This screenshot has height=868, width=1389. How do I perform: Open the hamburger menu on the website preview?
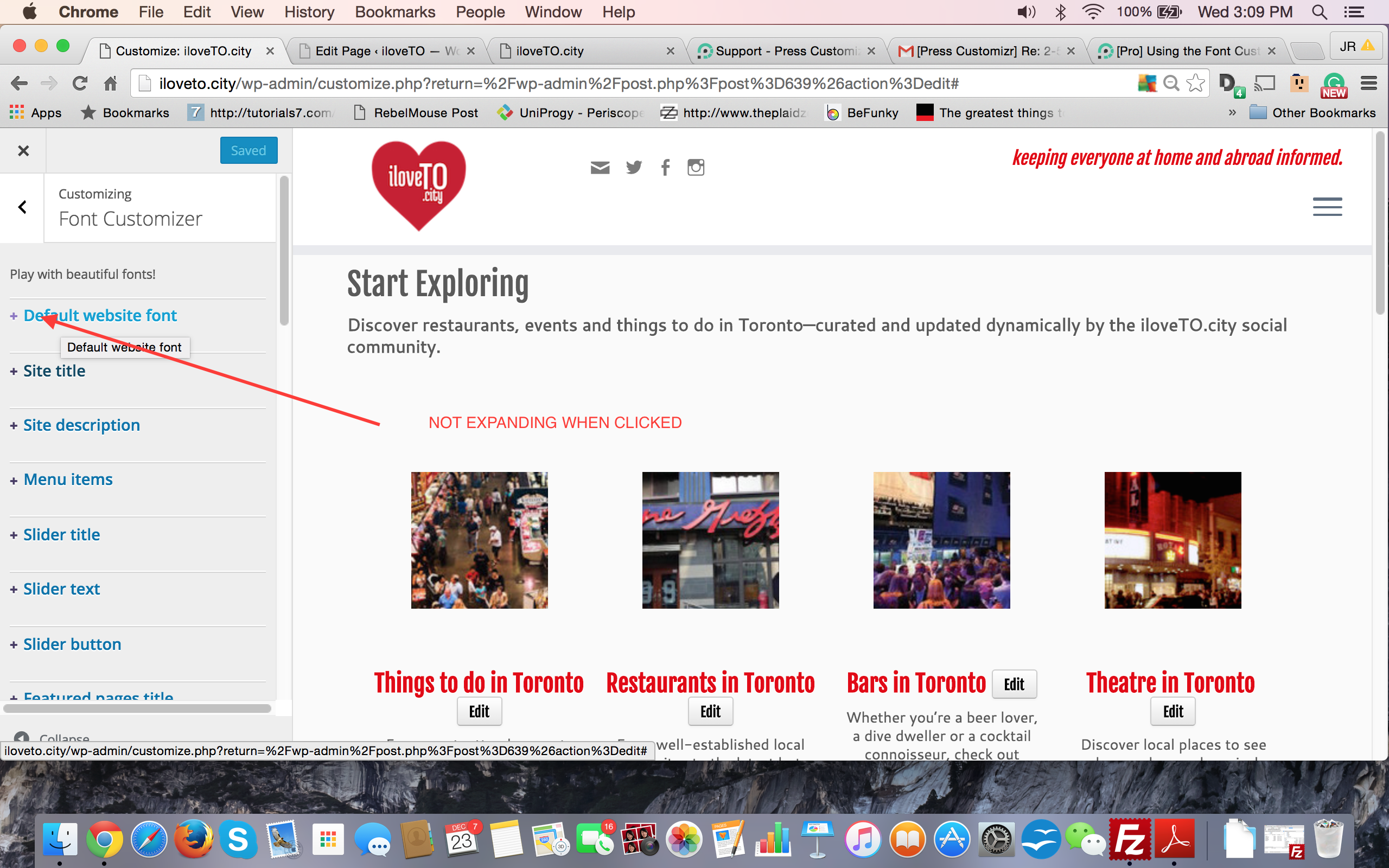click(x=1327, y=207)
